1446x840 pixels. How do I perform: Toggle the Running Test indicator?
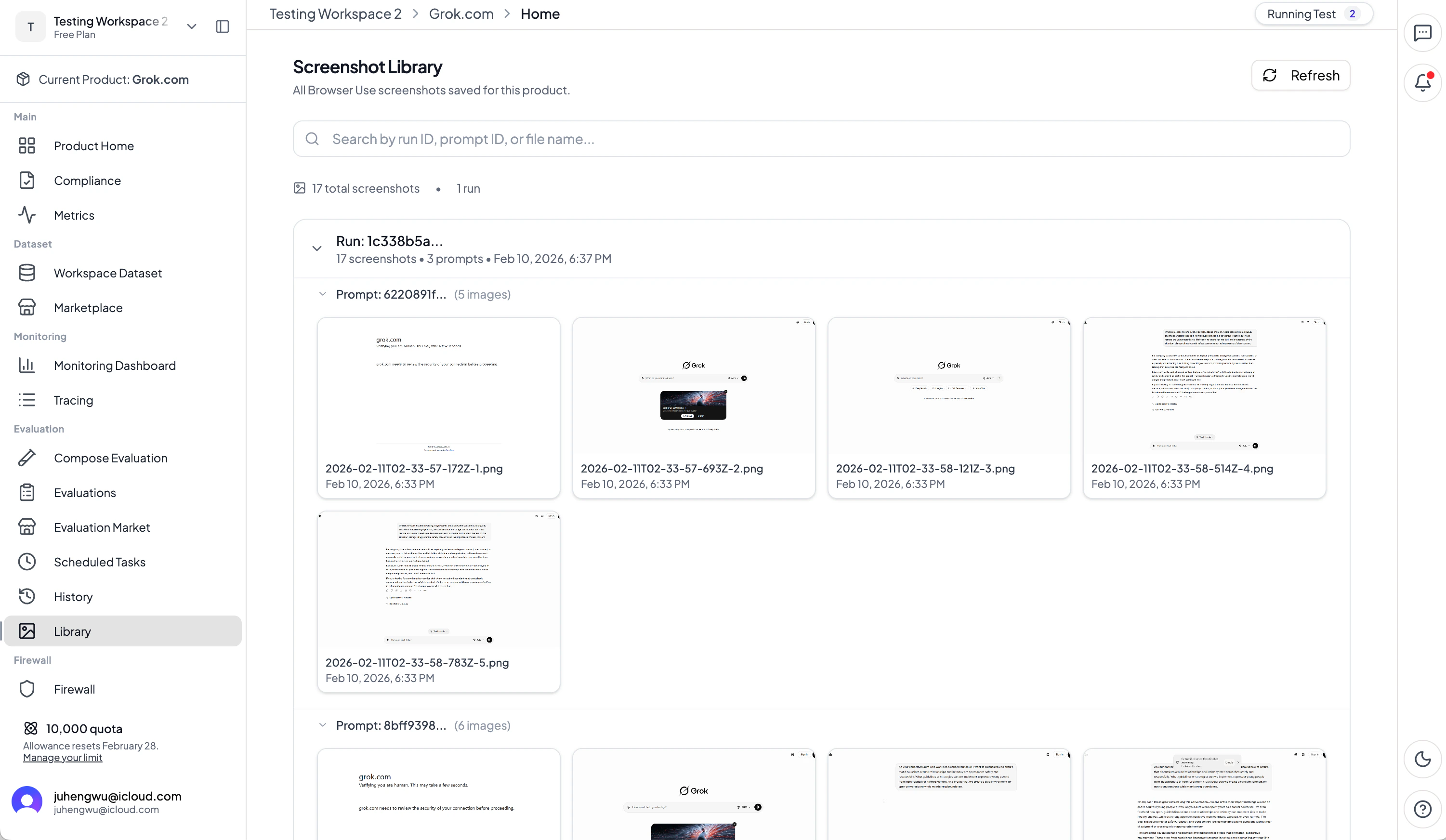(x=1314, y=14)
